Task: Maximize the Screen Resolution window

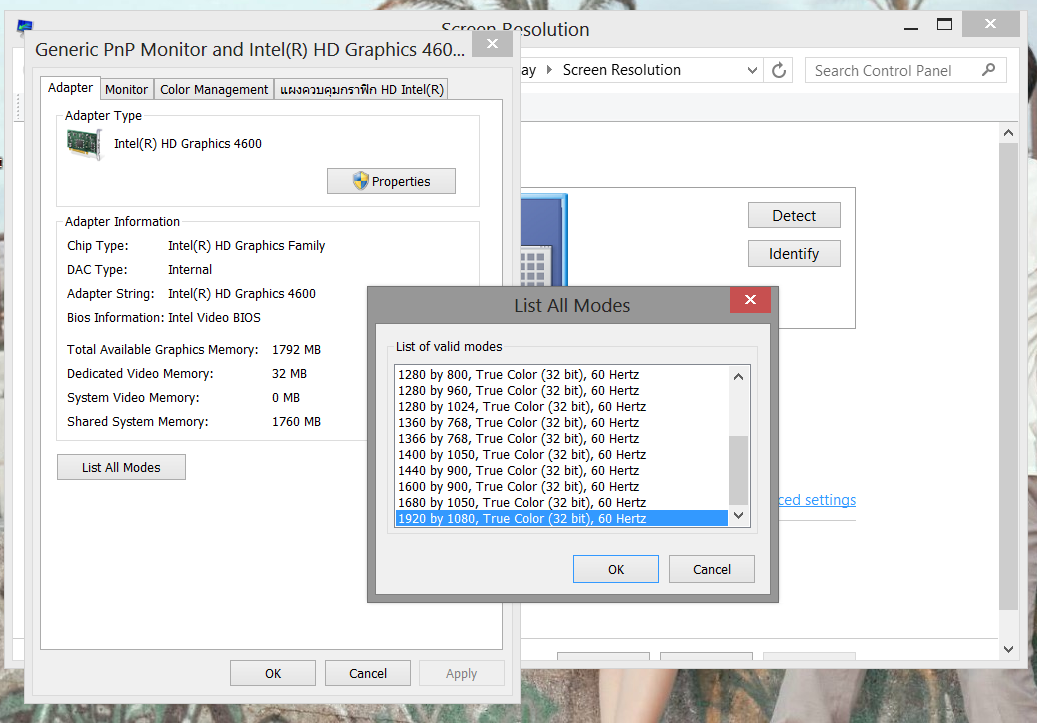Action: 944,24
